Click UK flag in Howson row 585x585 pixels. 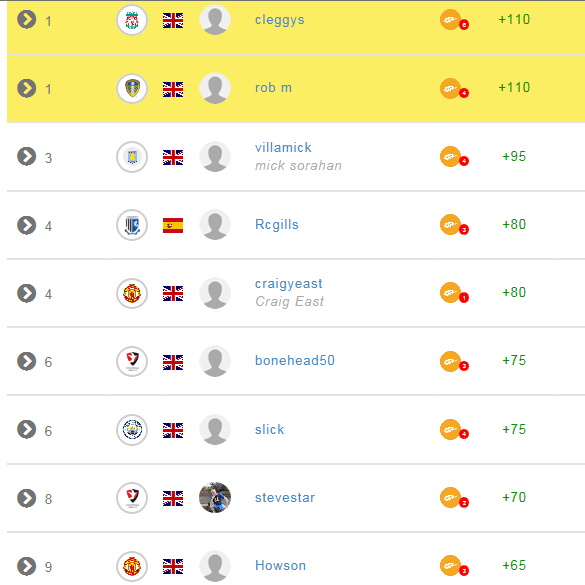(173, 566)
